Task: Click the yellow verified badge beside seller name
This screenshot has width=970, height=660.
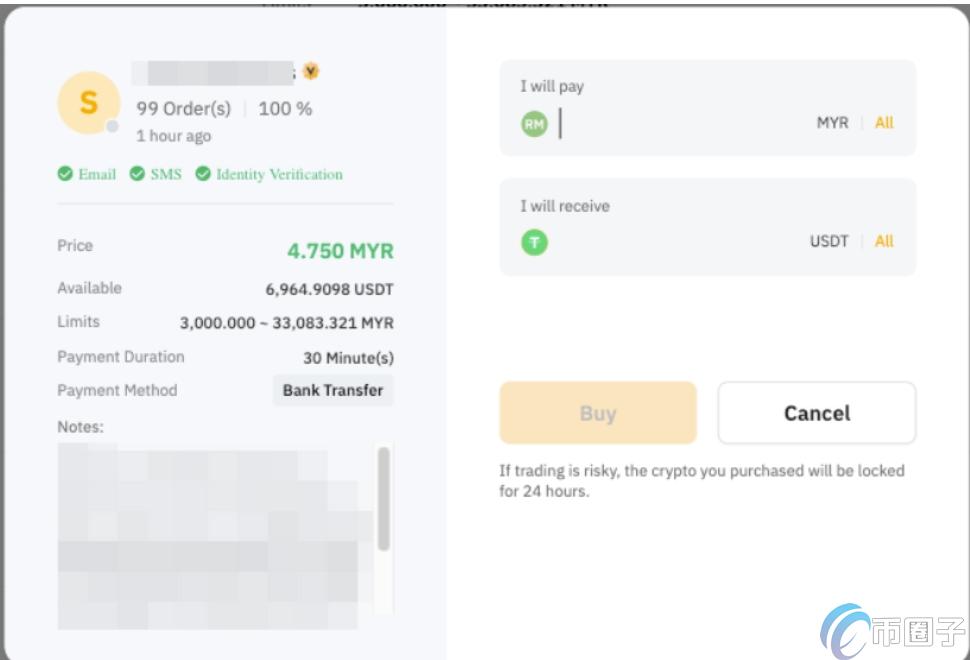Action: 312,71
